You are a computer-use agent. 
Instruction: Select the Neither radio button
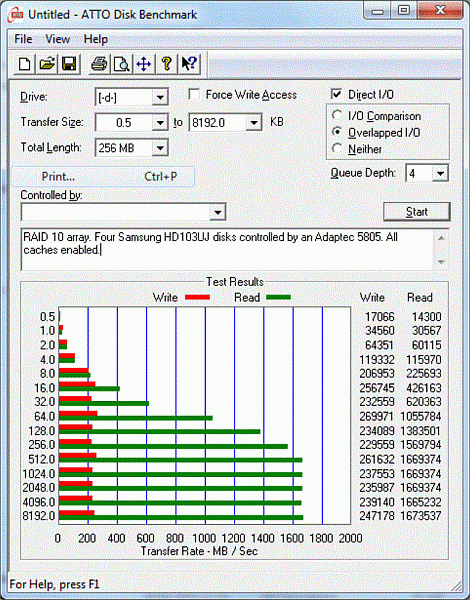coord(337,148)
